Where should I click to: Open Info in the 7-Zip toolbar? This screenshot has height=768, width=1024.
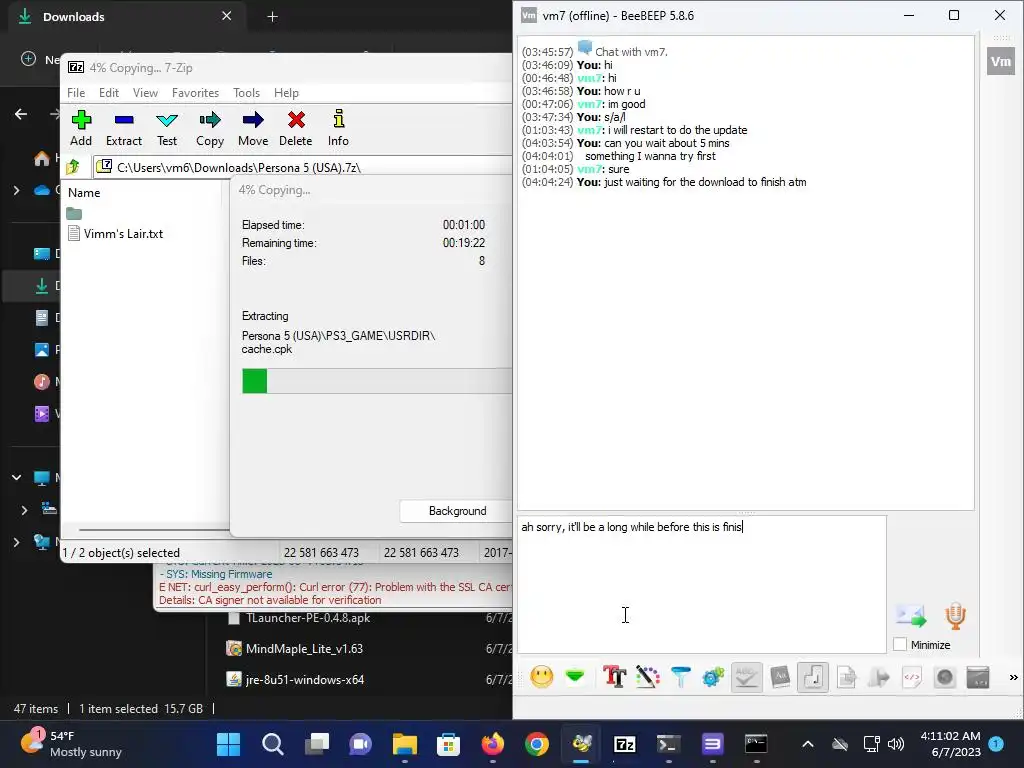click(x=338, y=128)
